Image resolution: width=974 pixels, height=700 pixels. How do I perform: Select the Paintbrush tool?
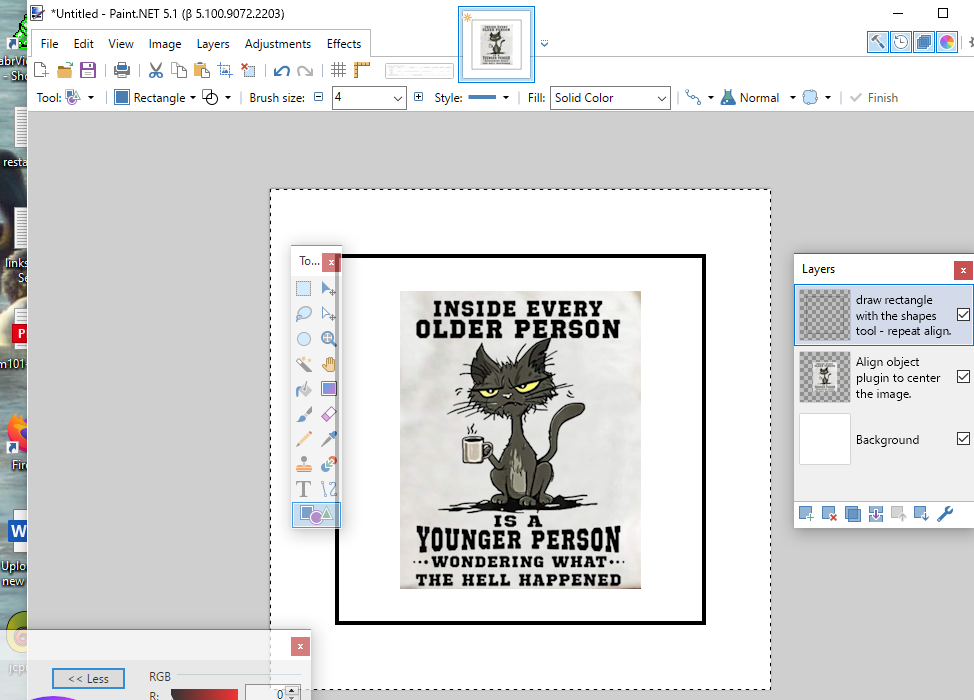pyautogui.click(x=304, y=414)
